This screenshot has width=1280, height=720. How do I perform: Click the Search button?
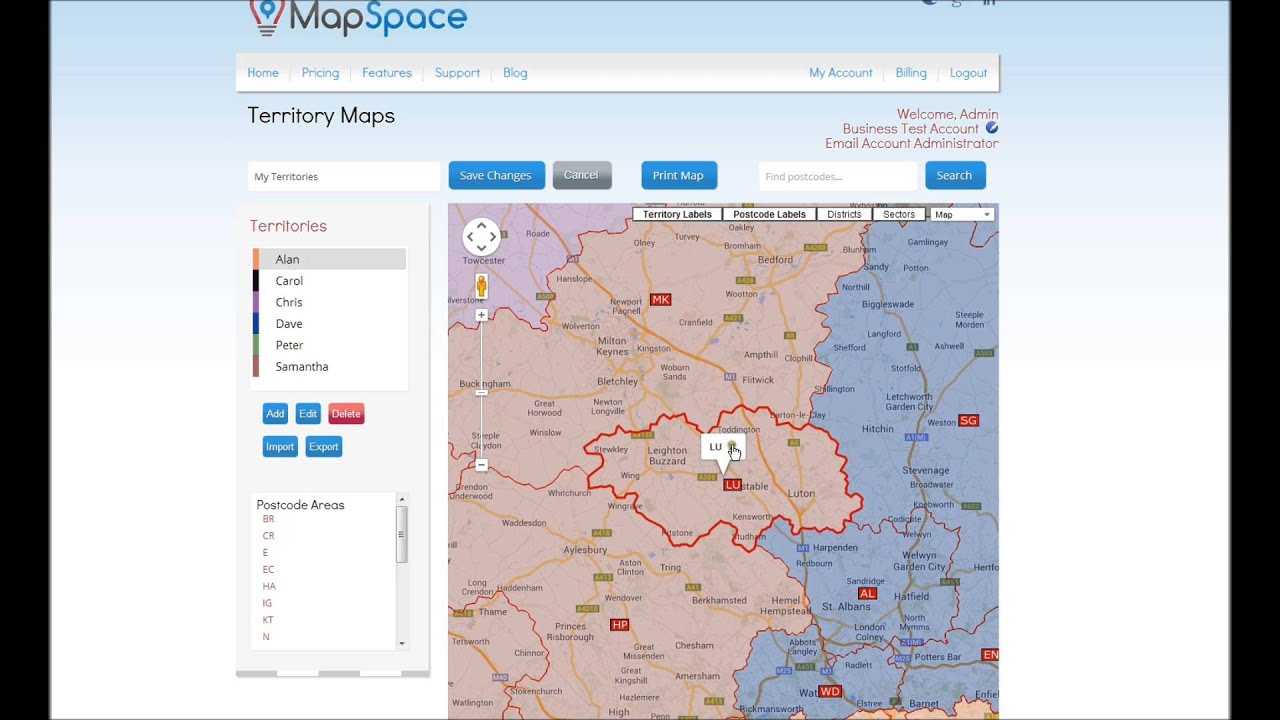tap(955, 175)
